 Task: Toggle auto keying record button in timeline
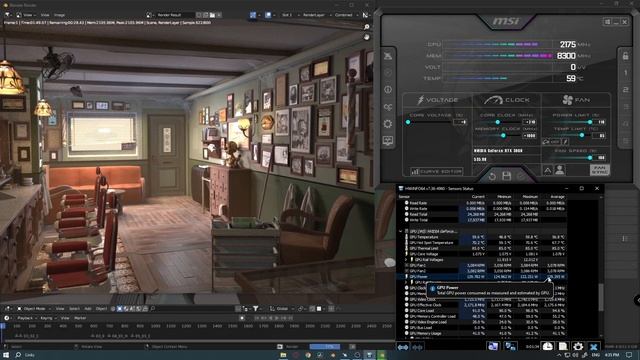242,318
